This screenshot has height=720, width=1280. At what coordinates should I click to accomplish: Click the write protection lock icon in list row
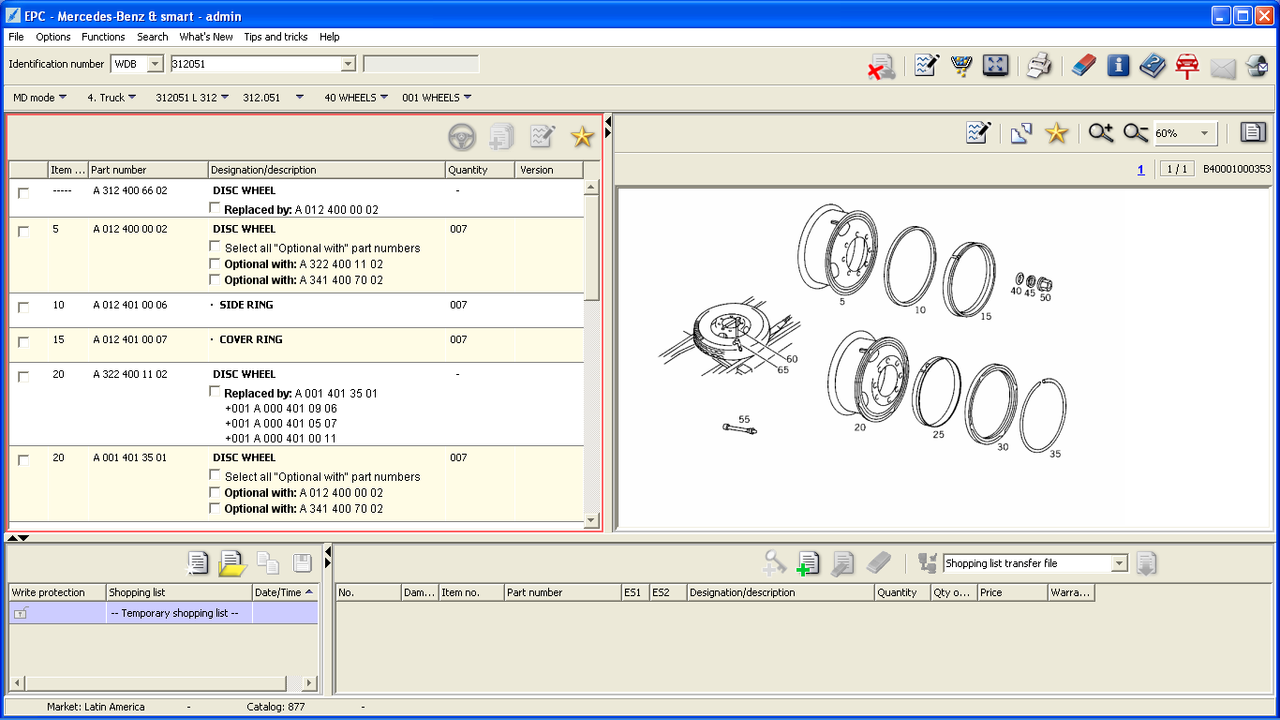click(x=20, y=613)
